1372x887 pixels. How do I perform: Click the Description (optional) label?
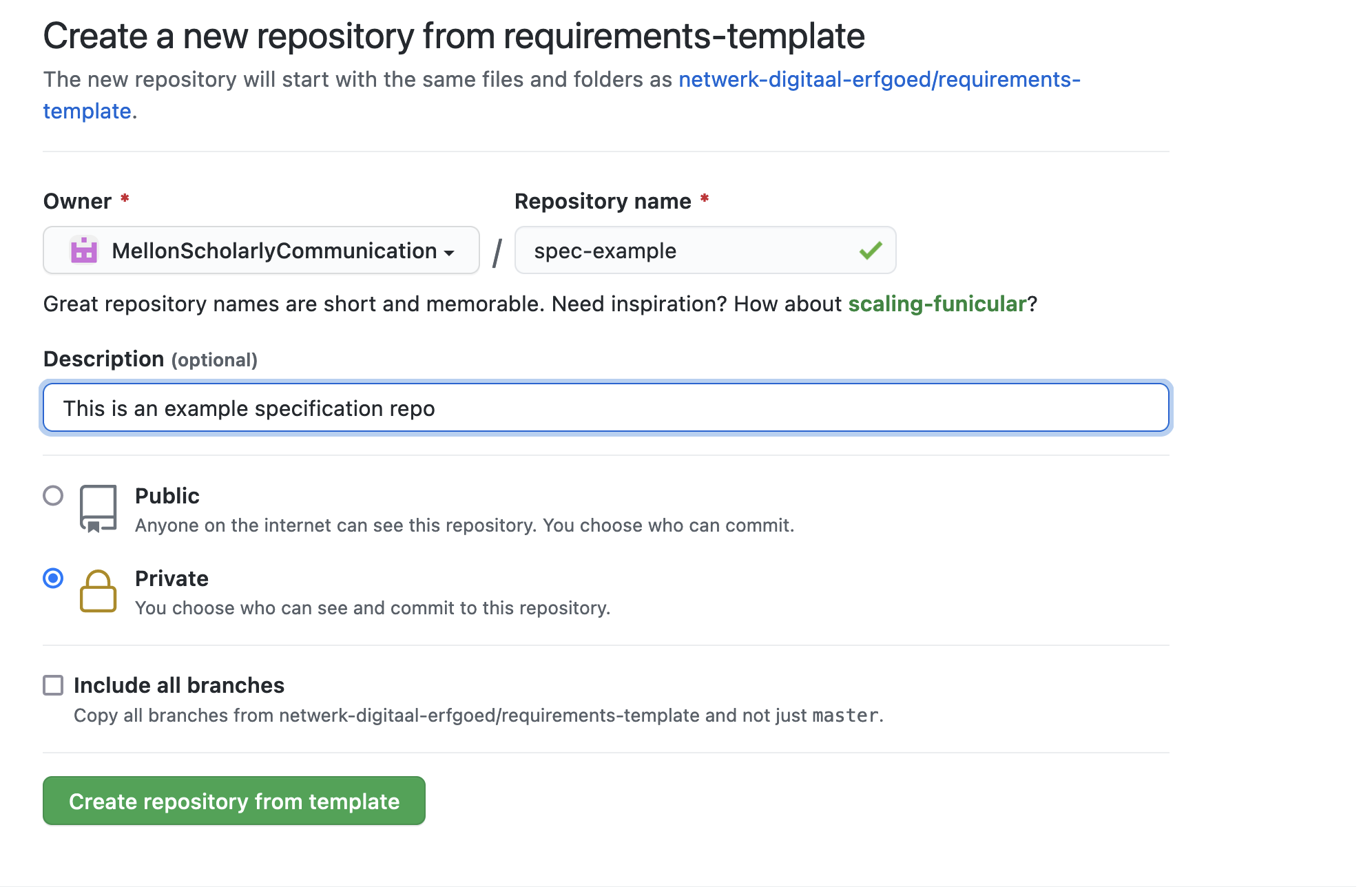tap(150, 359)
